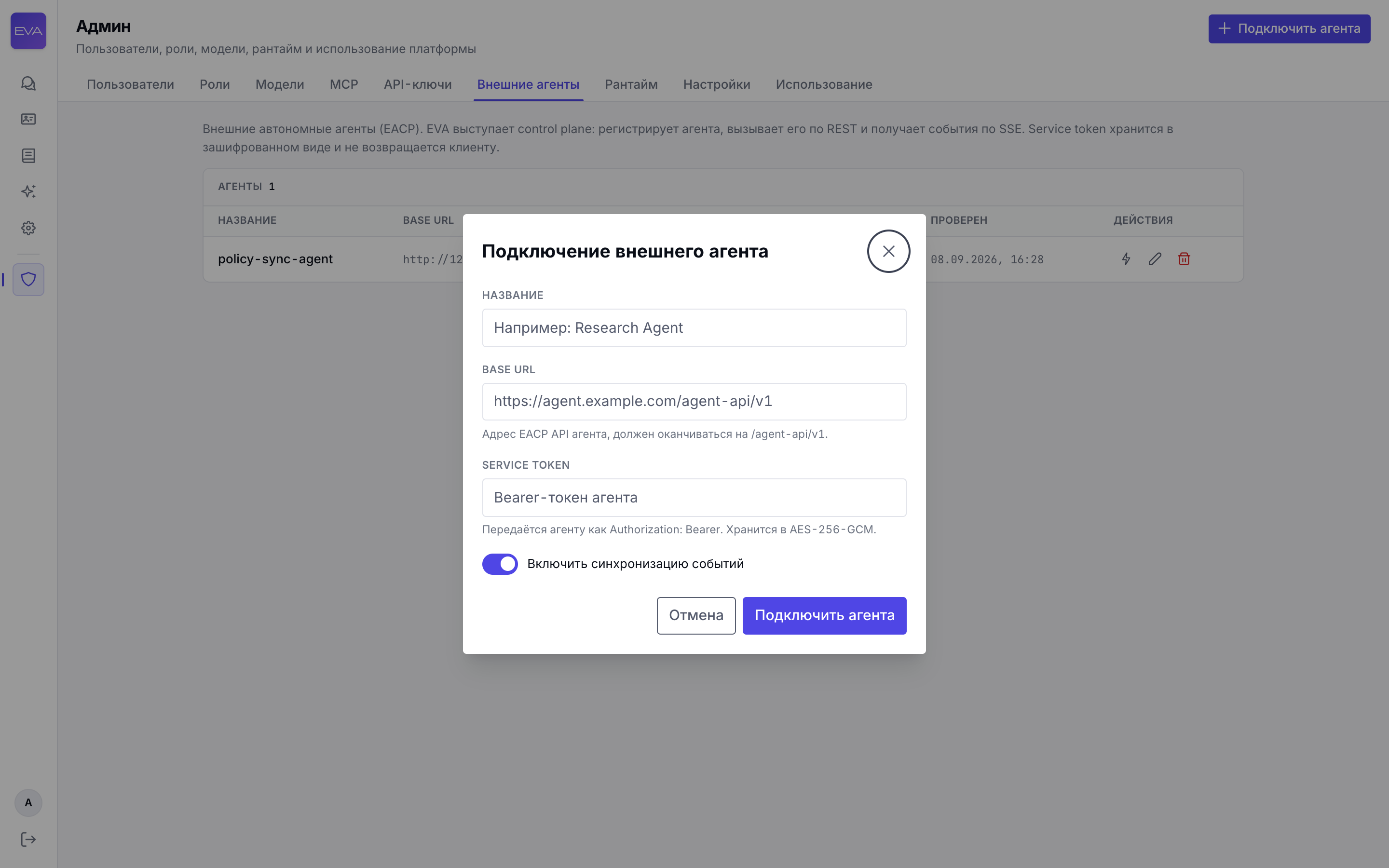Click the user avatar A

click(28, 802)
